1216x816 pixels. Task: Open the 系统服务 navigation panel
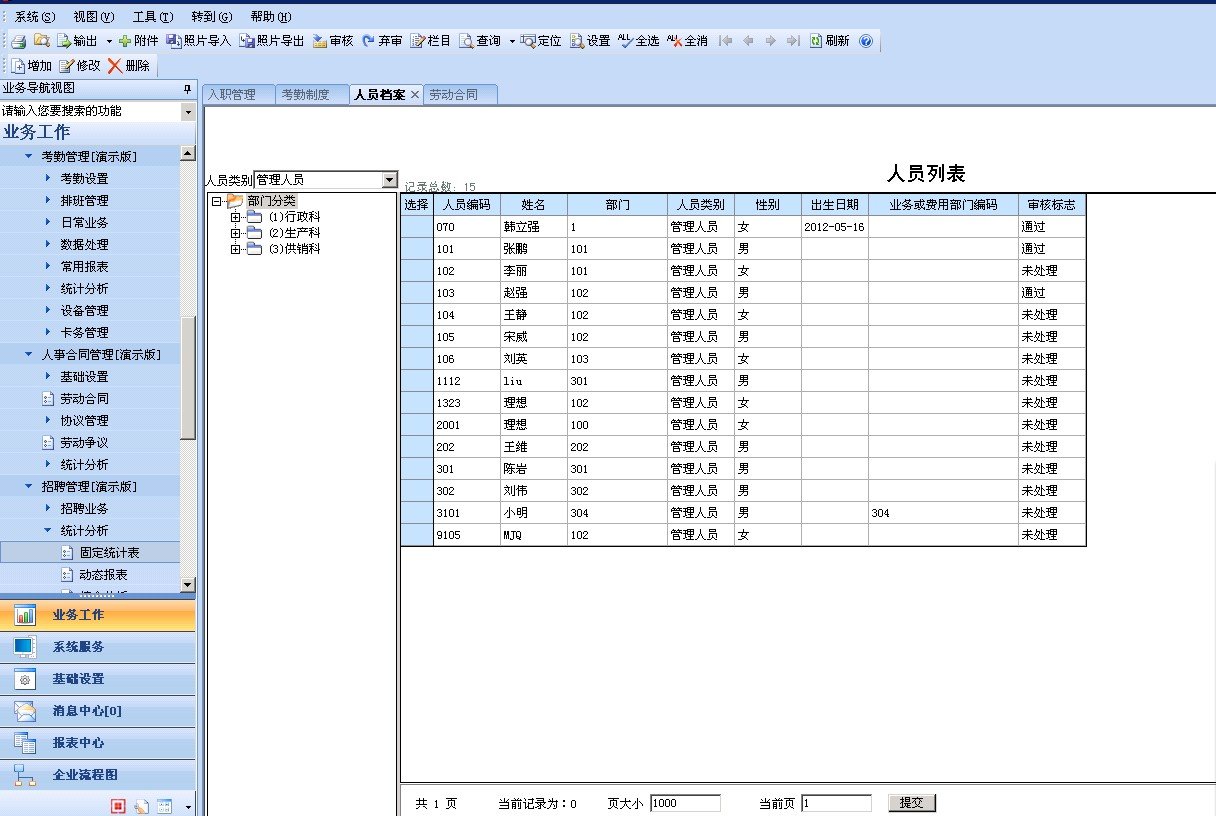pos(98,647)
